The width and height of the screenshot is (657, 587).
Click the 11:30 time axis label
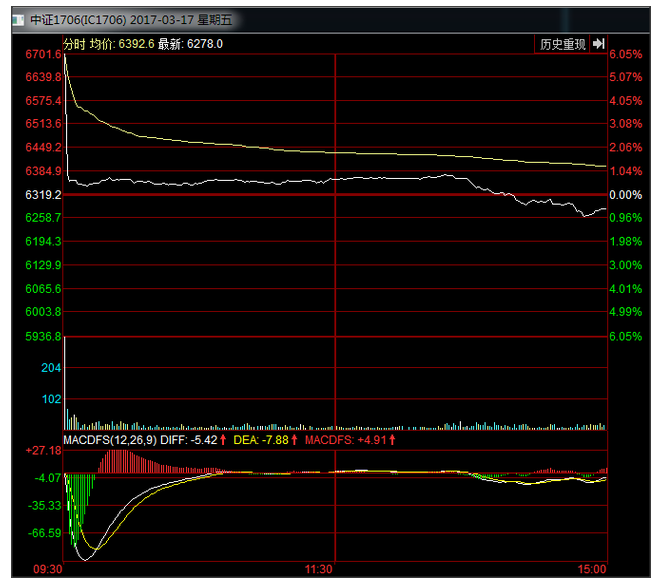[x=318, y=569]
